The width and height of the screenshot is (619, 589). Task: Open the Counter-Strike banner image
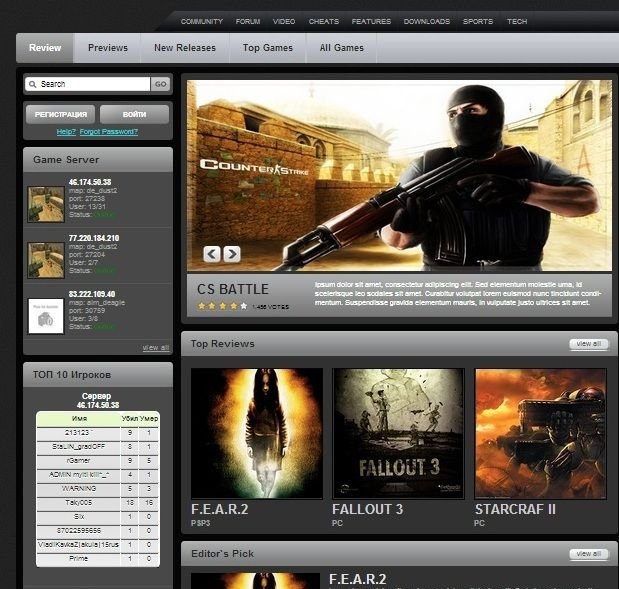[399, 176]
